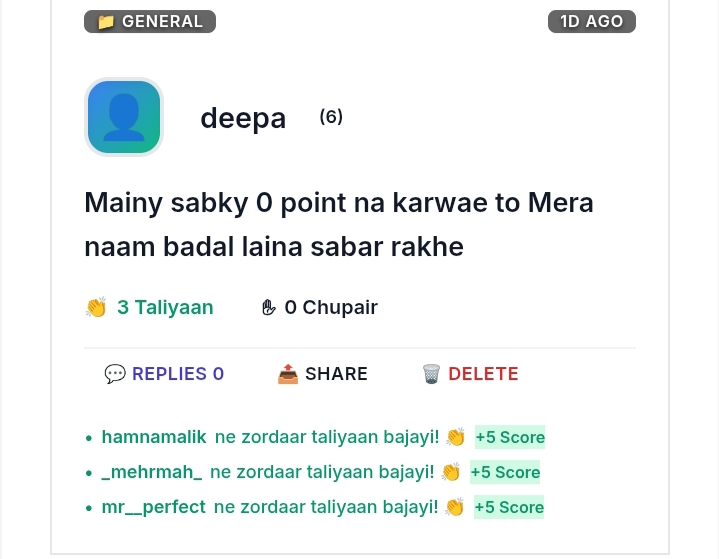Open hamnamalik's profile link

154,437
